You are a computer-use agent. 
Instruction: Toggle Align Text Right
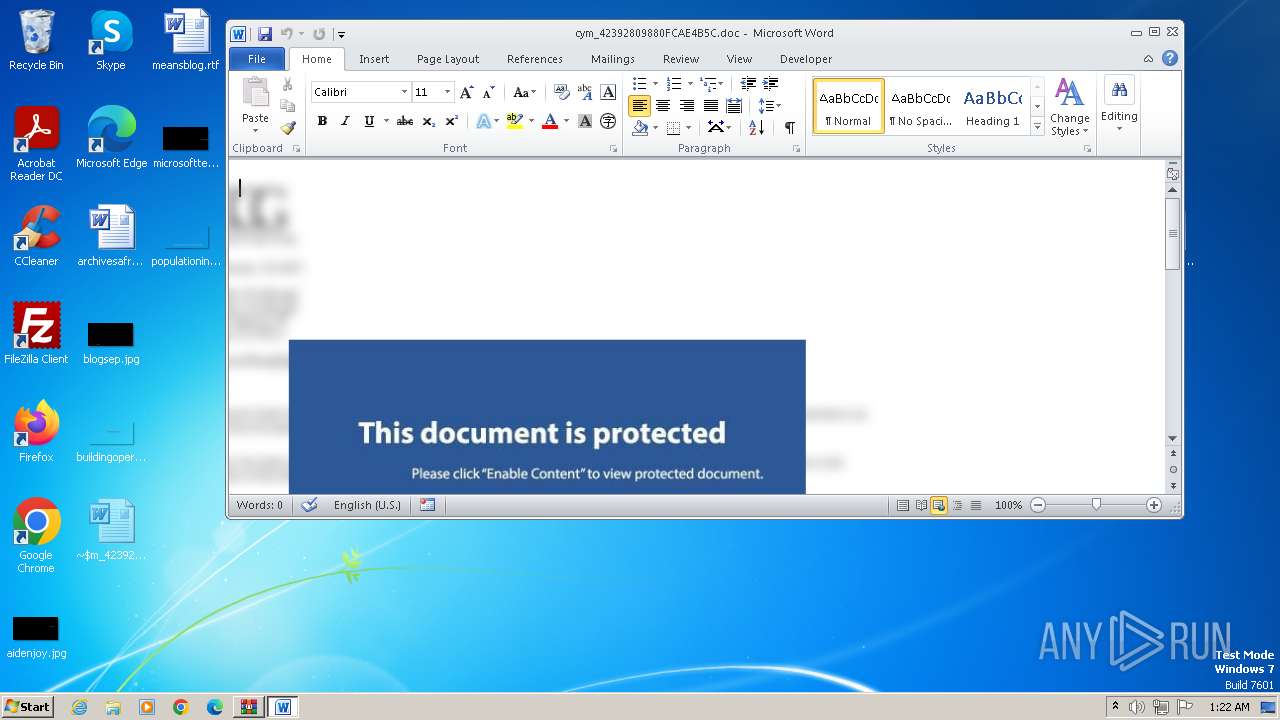(x=686, y=105)
